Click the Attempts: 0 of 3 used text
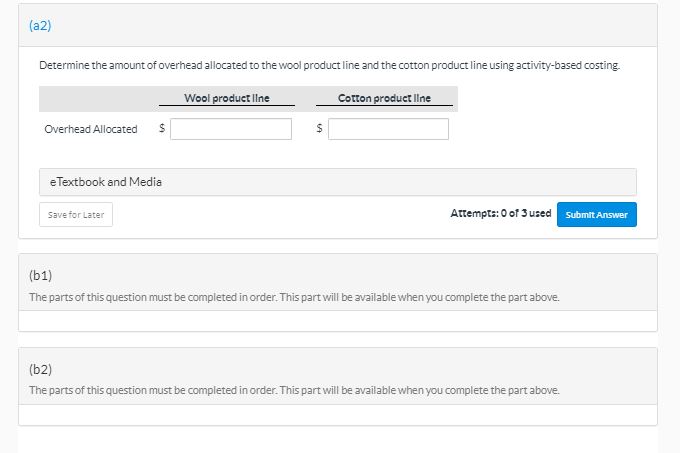The height and width of the screenshot is (453, 680). [x=500, y=214]
